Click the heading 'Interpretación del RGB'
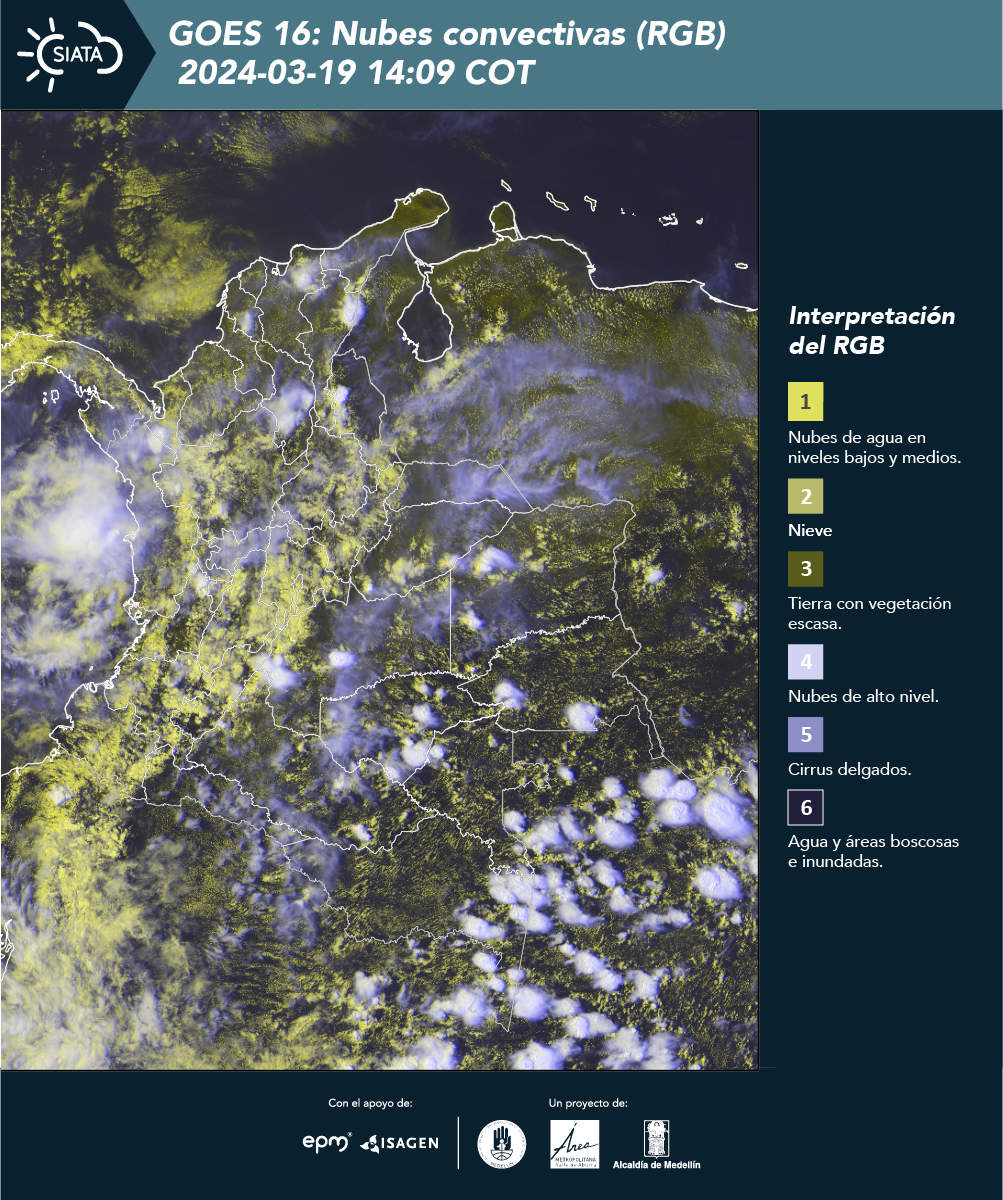The image size is (1003, 1200). [x=872, y=331]
